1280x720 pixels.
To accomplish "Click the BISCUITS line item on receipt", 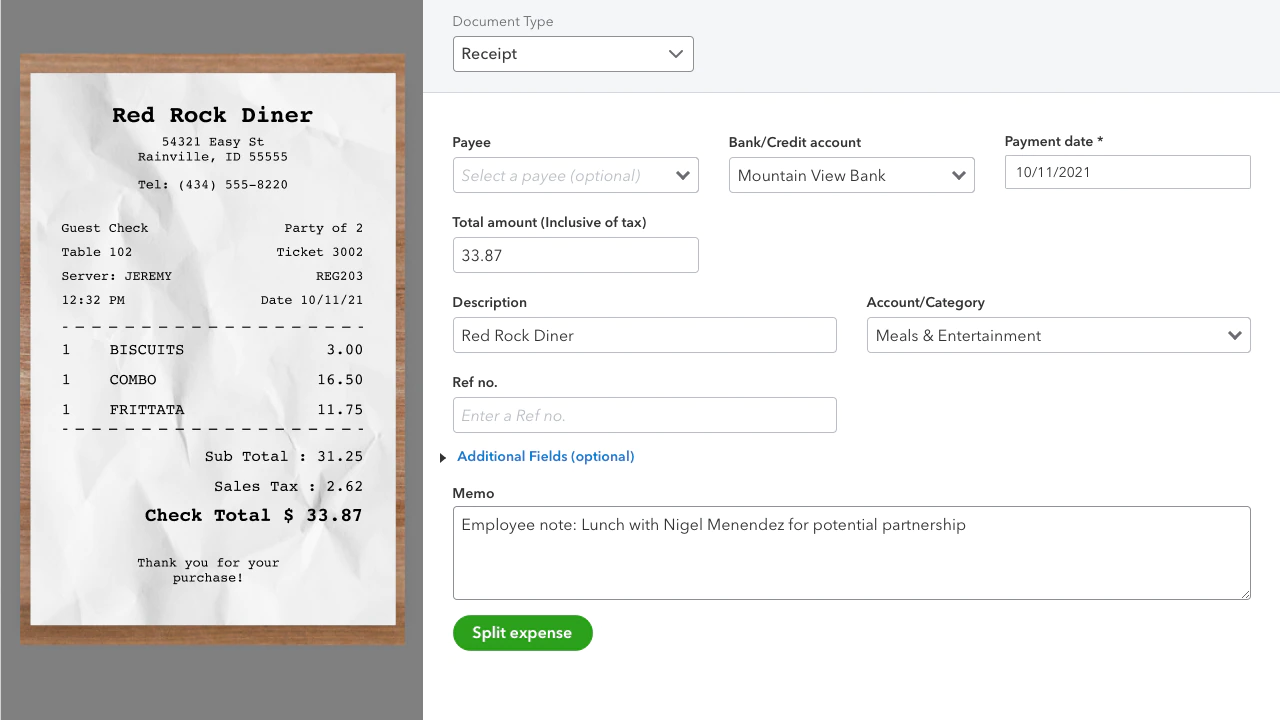I will point(147,350).
